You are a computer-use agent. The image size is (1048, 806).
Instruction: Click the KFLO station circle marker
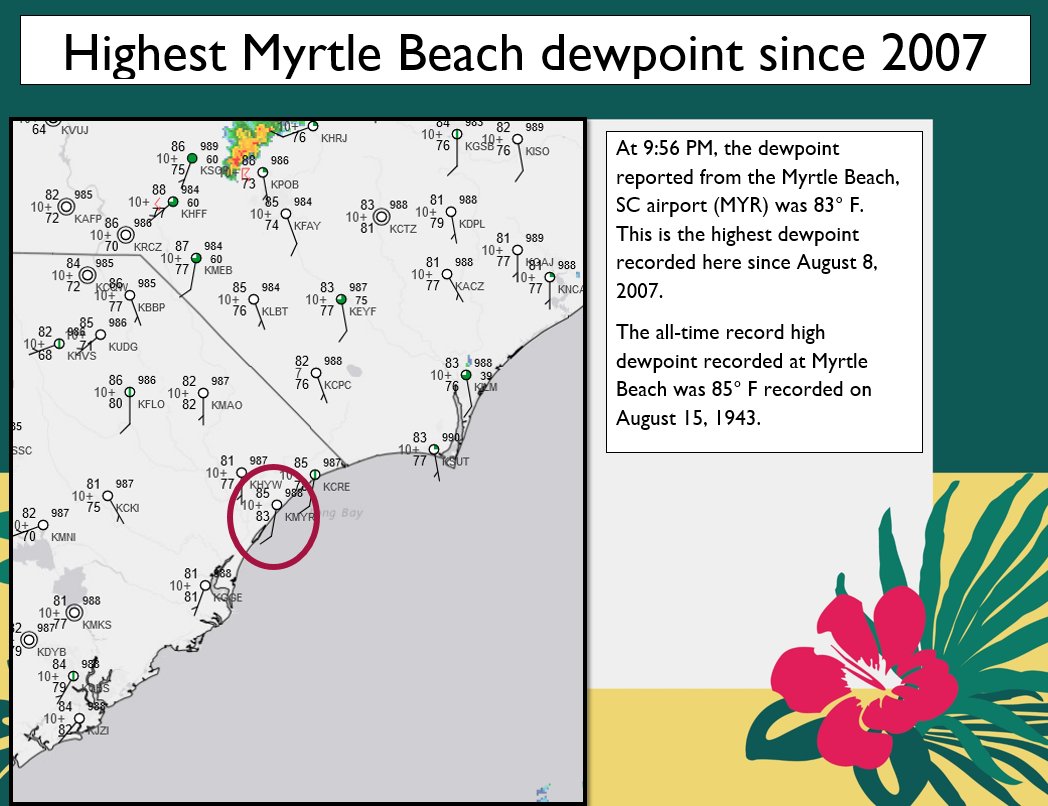pyautogui.click(x=130, y=392)
